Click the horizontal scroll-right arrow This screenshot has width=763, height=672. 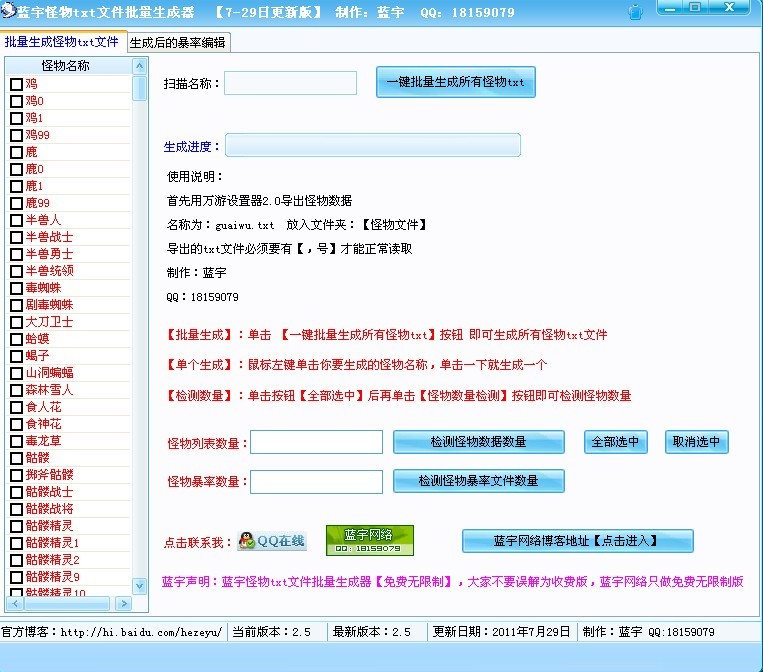click(x=123, y=603)
